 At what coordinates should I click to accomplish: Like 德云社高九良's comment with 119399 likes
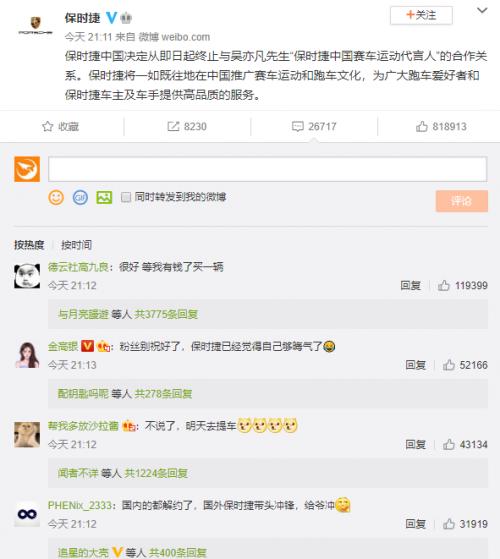tap(463, 286)
